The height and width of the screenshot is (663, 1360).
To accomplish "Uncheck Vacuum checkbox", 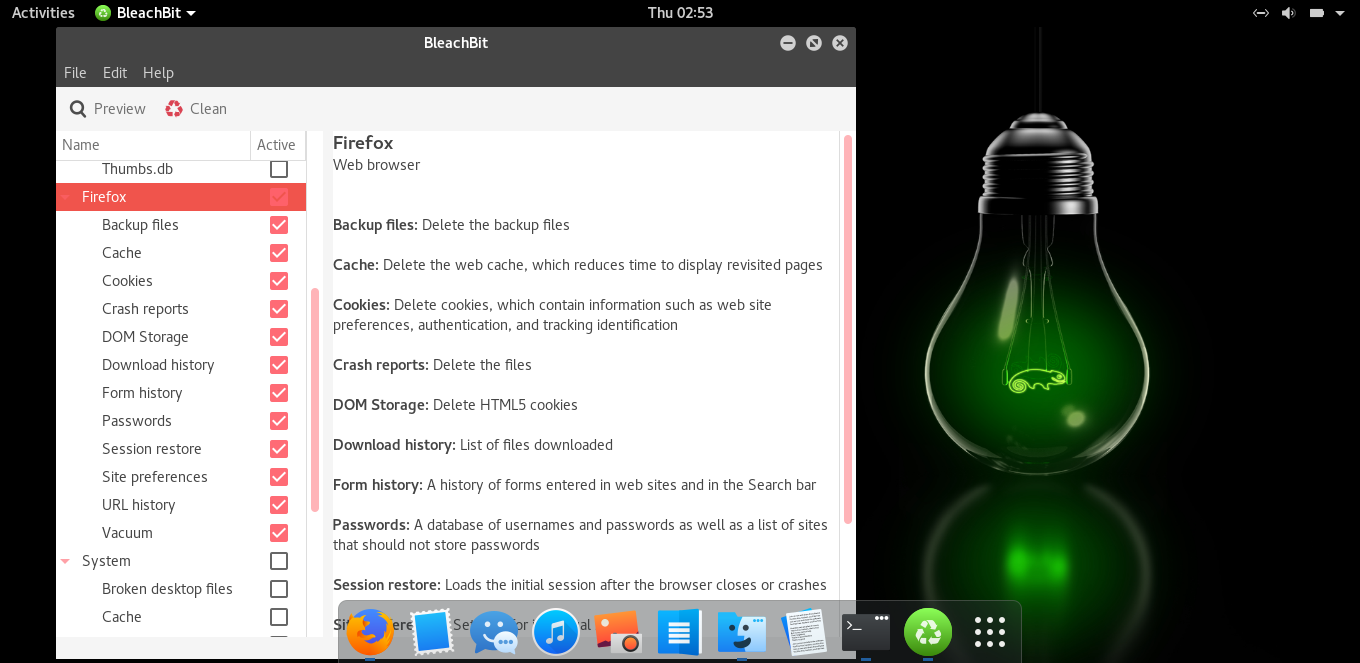I will tap(279, 533).
